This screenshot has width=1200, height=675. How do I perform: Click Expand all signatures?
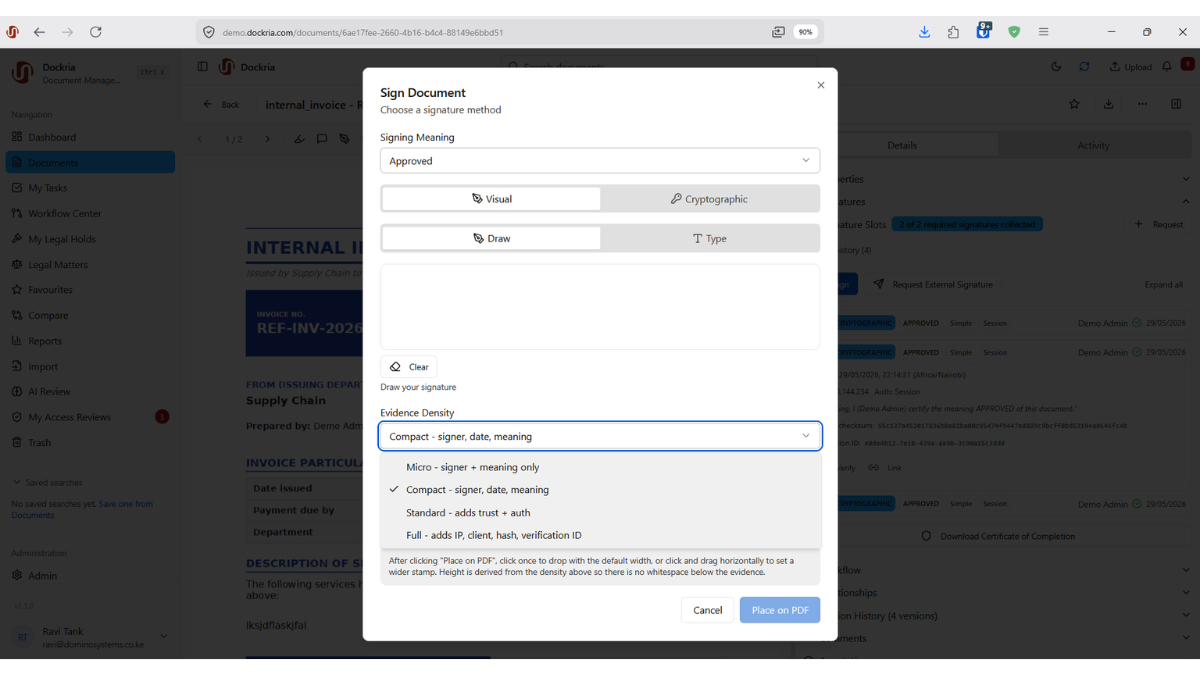point(1164,284)
